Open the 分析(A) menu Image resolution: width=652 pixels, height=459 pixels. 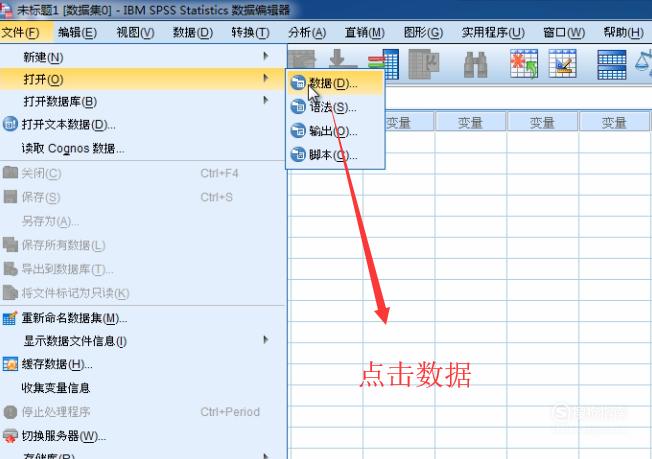(307, 32)
